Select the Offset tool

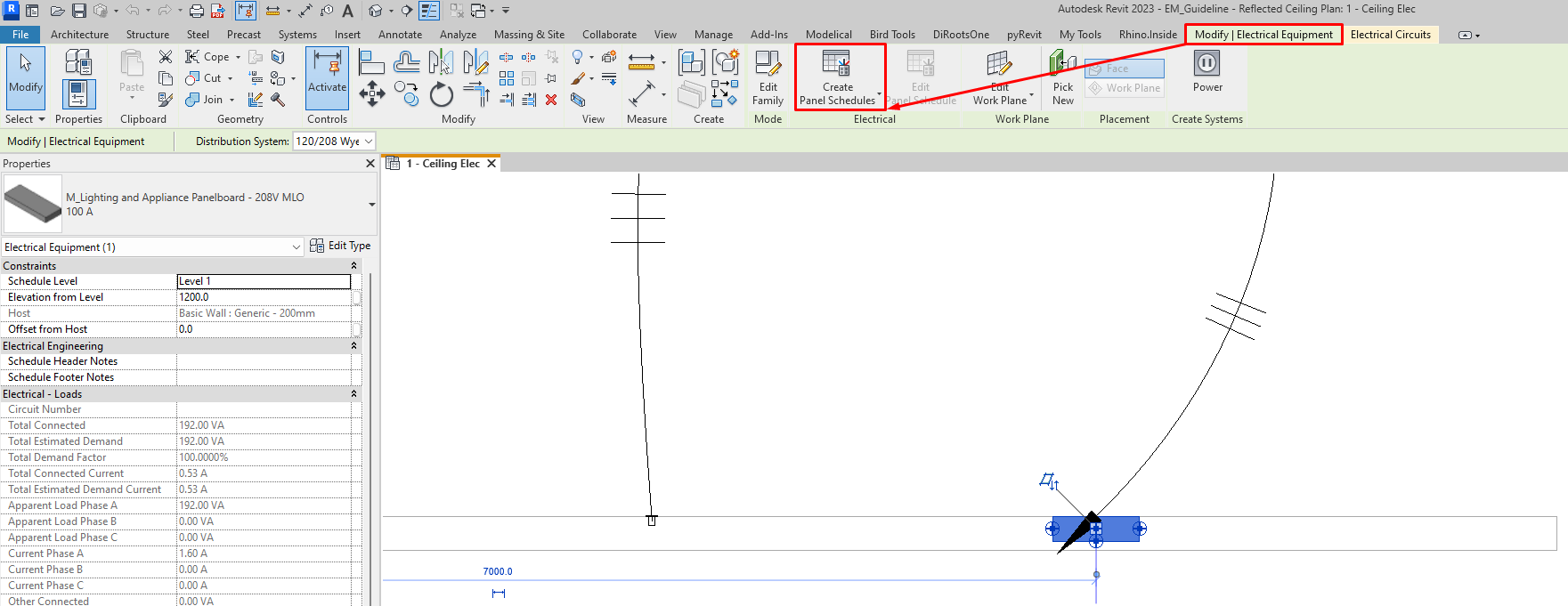coord(407,62)
